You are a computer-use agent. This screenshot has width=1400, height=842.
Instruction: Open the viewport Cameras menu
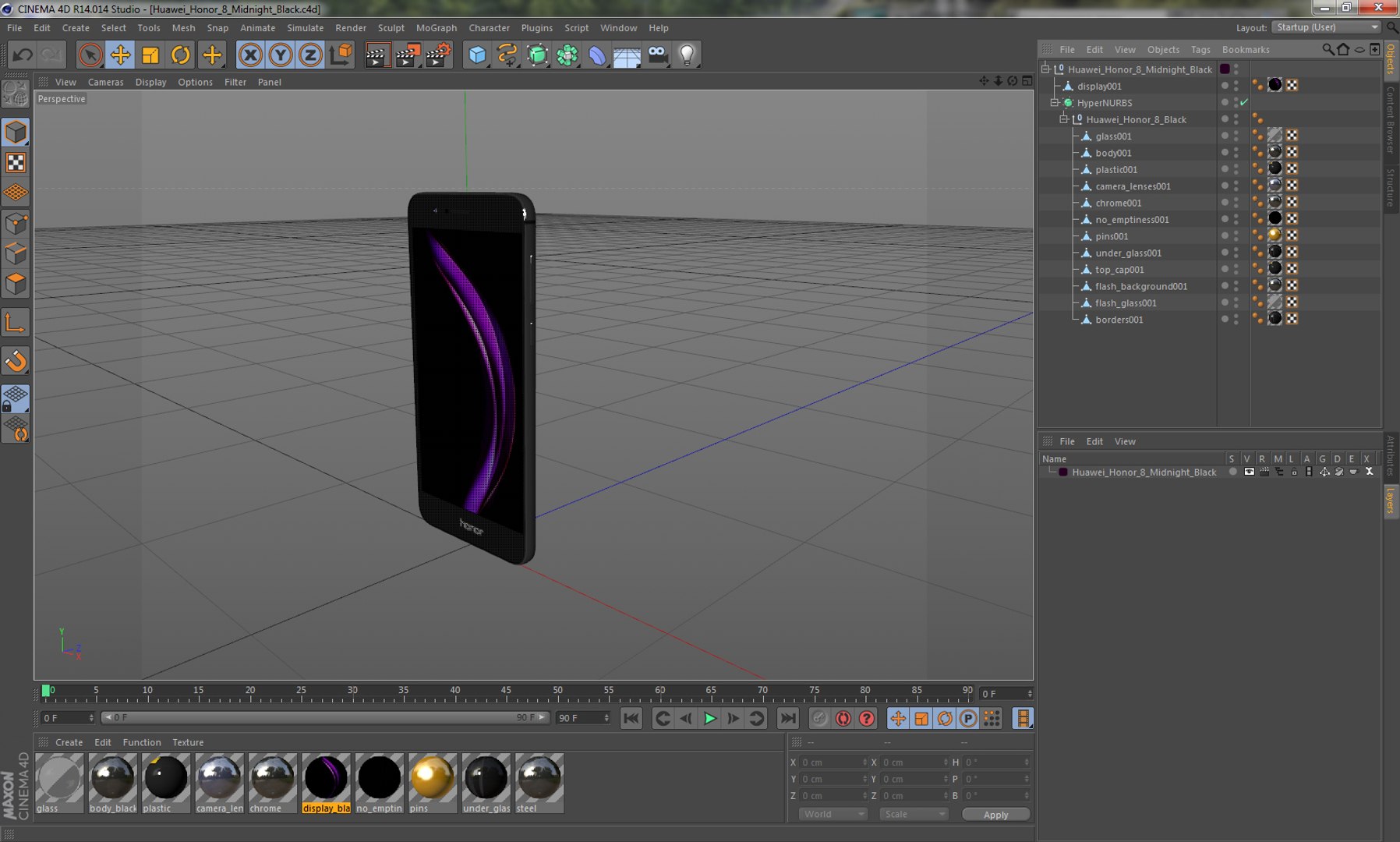point(105,82)
